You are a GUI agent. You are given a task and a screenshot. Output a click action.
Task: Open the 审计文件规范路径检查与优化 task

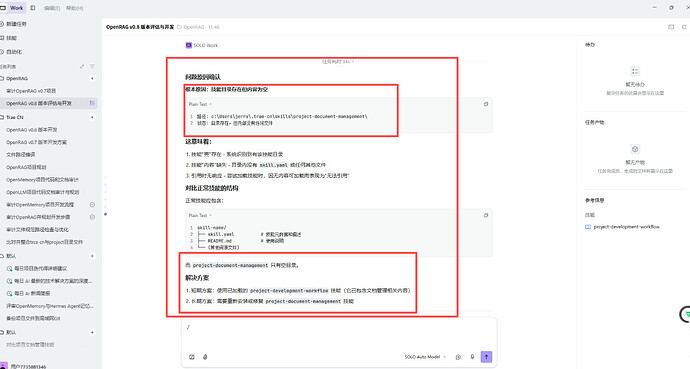coord(37,230)
